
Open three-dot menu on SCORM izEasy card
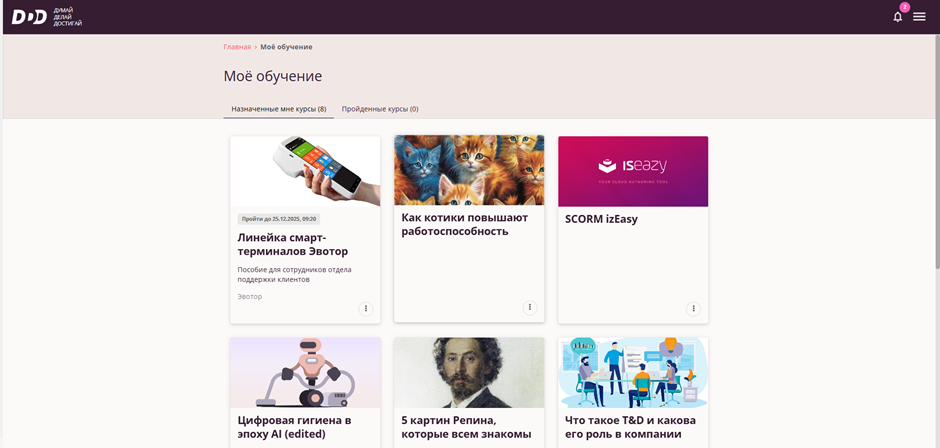point(693,308)
